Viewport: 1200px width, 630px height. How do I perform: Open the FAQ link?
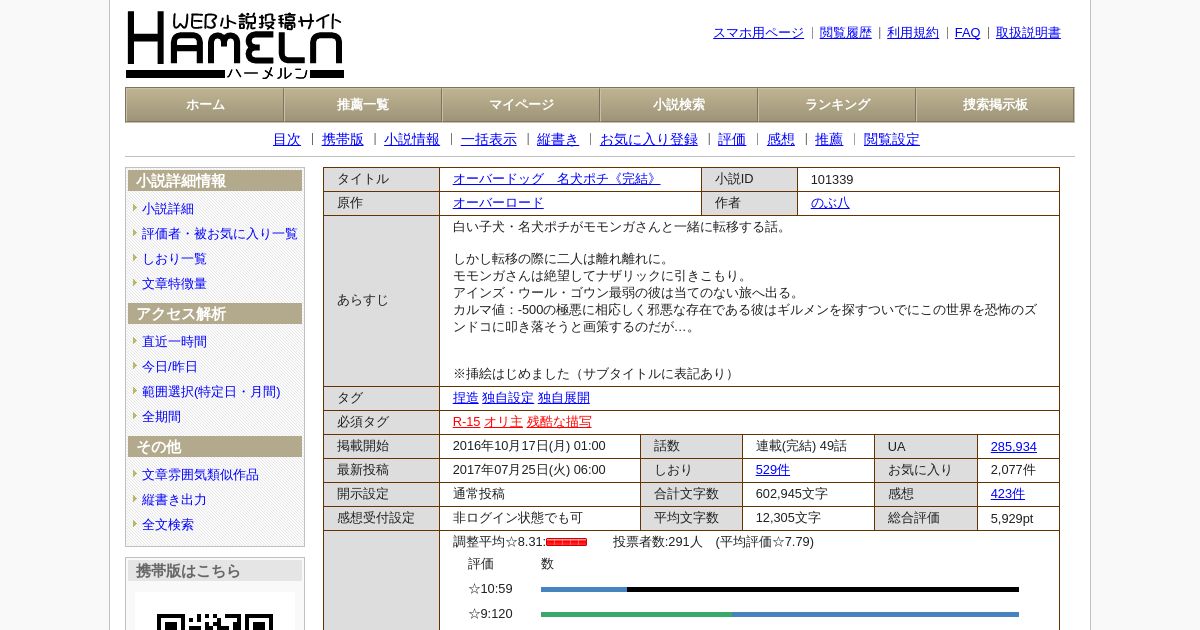[968, 33]
